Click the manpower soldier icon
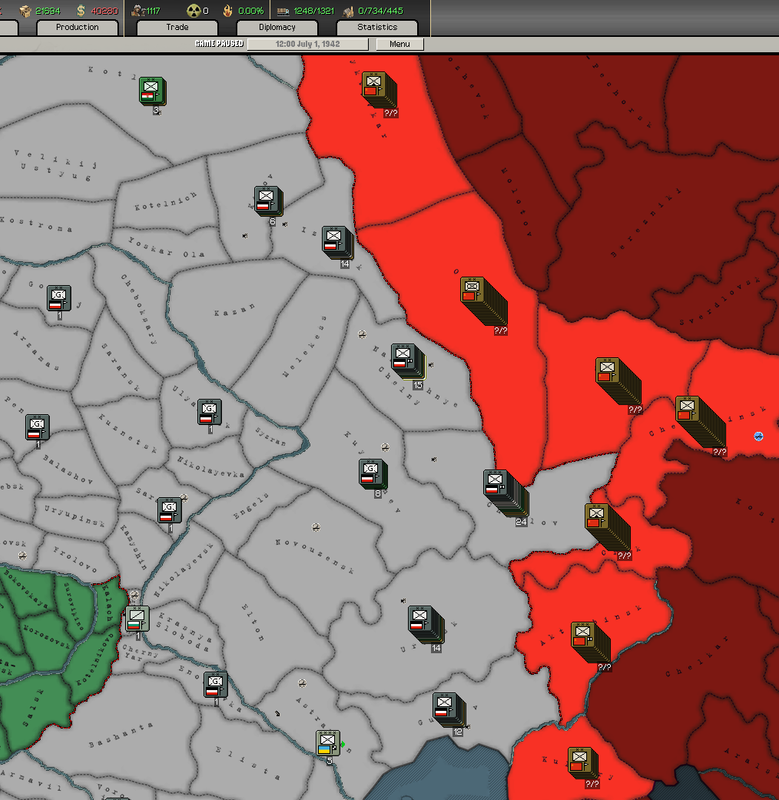Image resolution: width=779 pixels, height=800 pixels. tap(137, 10)
